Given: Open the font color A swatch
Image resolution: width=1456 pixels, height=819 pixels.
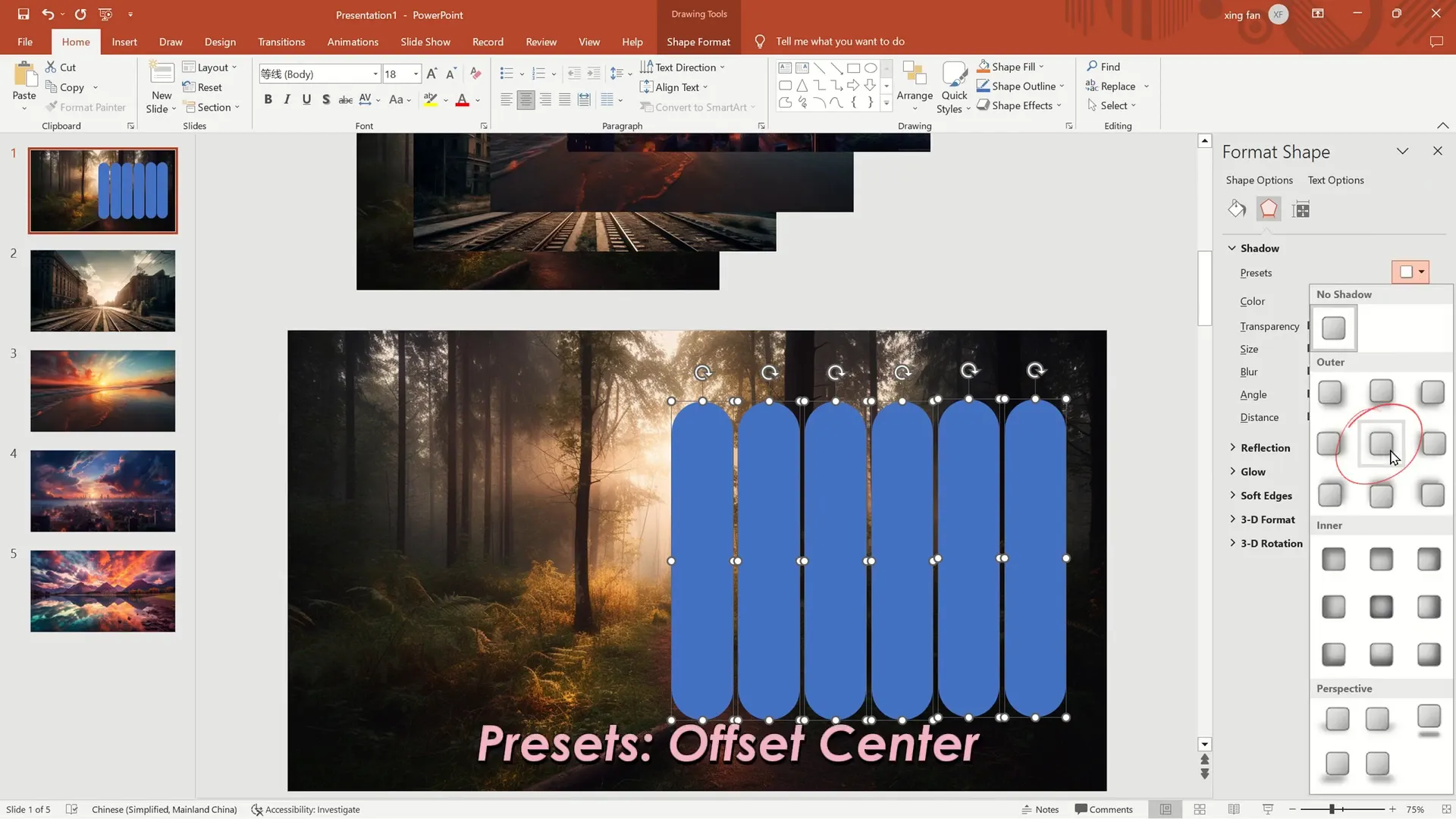Looking at the screenshot, I should click(462, 99).
